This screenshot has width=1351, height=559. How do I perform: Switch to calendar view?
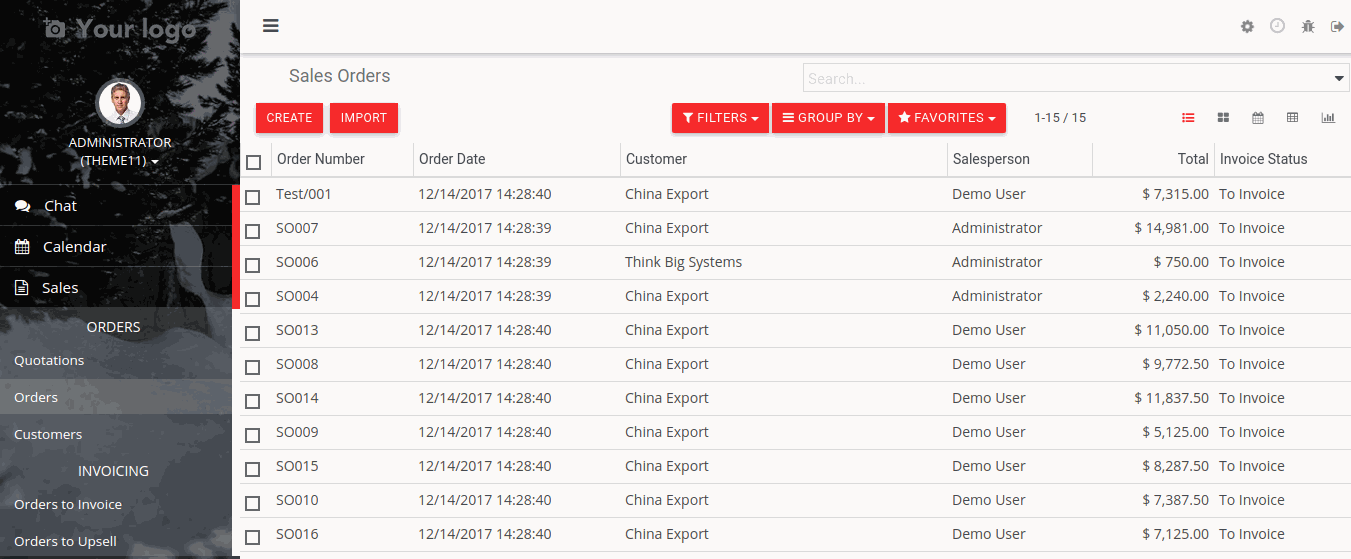pos(1258,118)
